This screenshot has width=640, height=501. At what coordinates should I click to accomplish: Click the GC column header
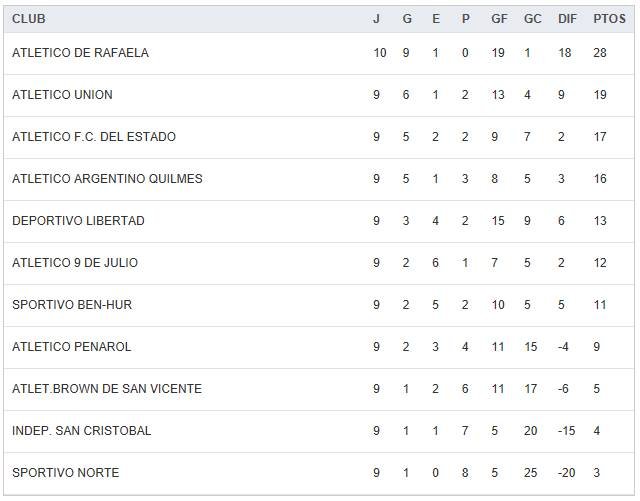[x=532, y=19]
